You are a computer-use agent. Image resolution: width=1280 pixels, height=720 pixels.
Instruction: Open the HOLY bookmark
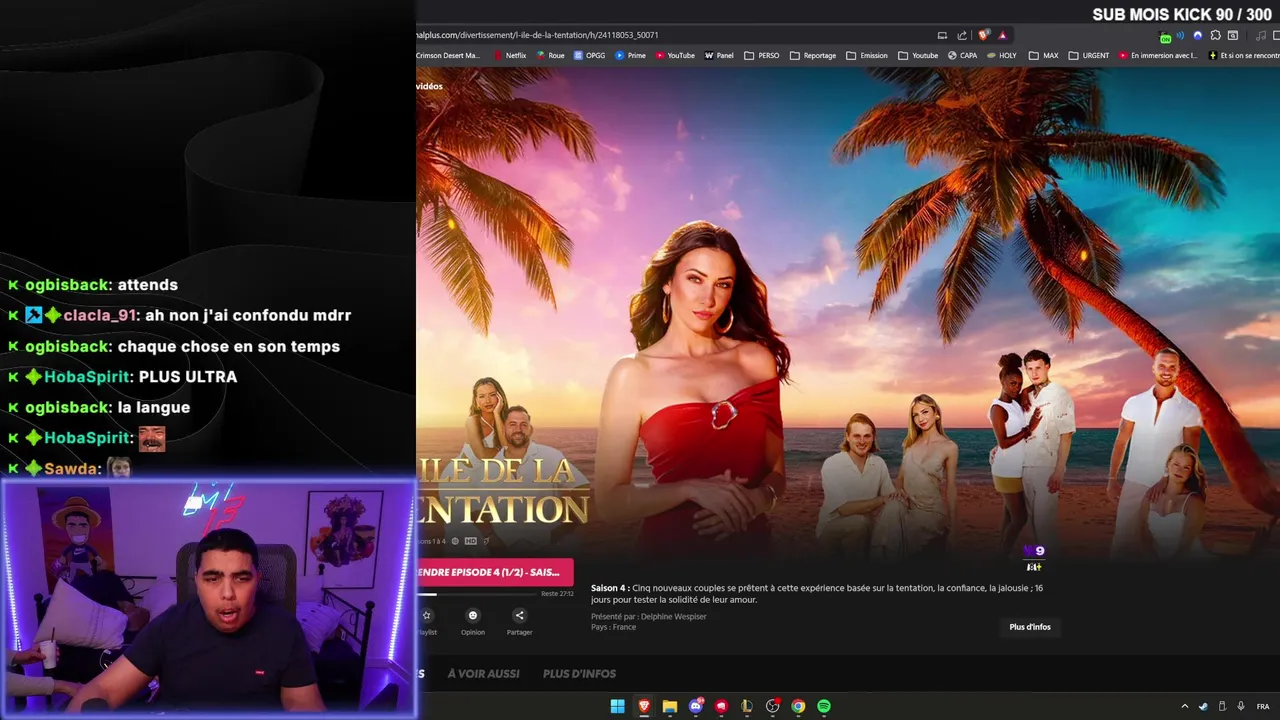pos(1001,56)
